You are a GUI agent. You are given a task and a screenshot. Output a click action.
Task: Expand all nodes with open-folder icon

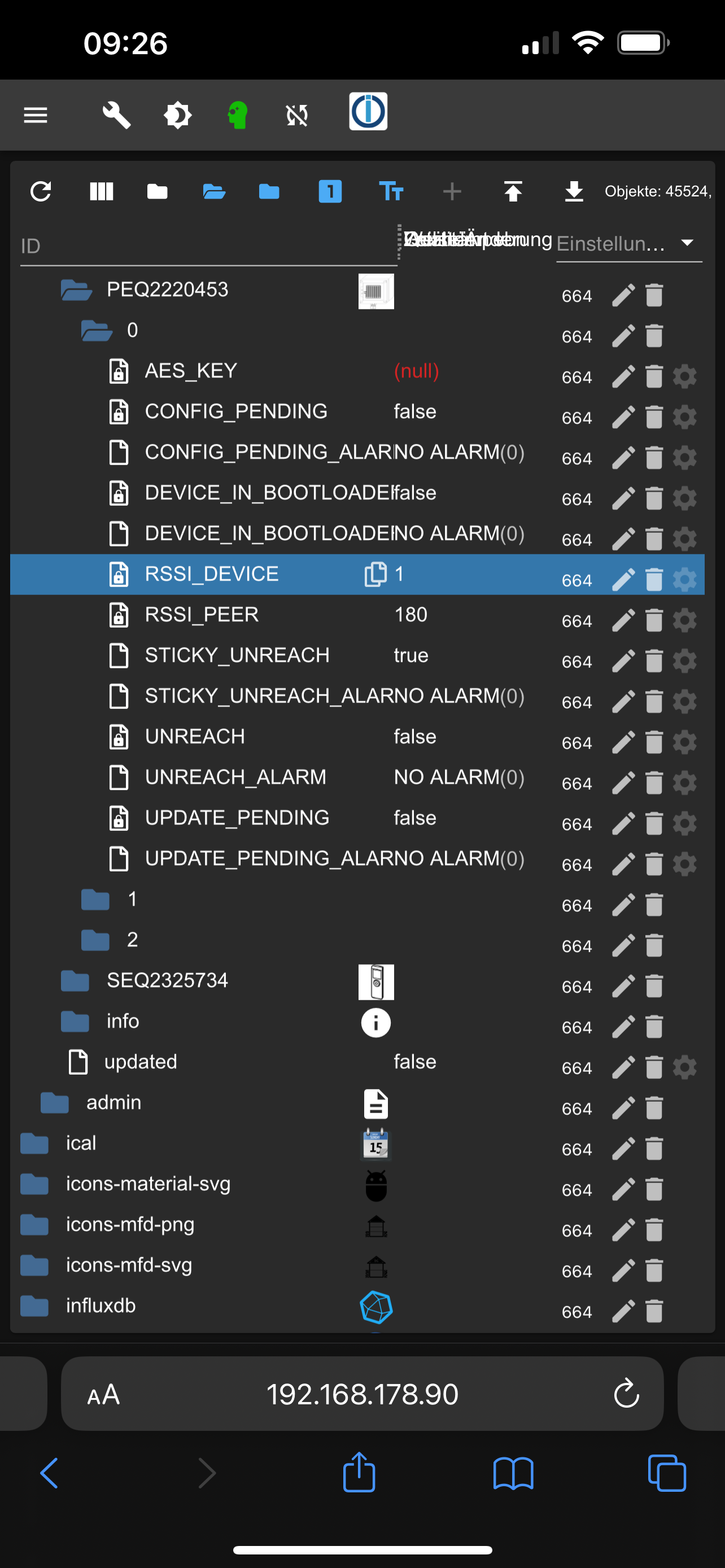click(x=213, y=192)
